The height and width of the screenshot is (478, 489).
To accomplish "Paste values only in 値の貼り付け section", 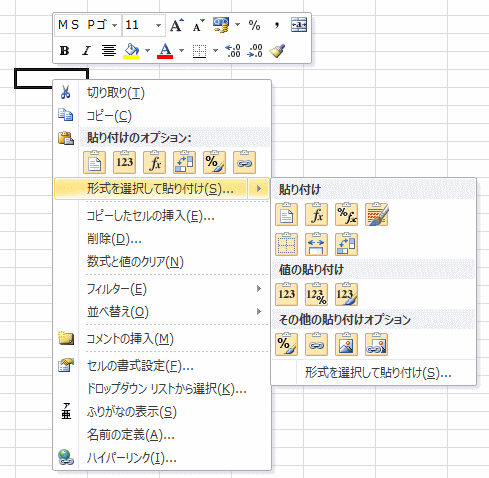I will (286, 294).
